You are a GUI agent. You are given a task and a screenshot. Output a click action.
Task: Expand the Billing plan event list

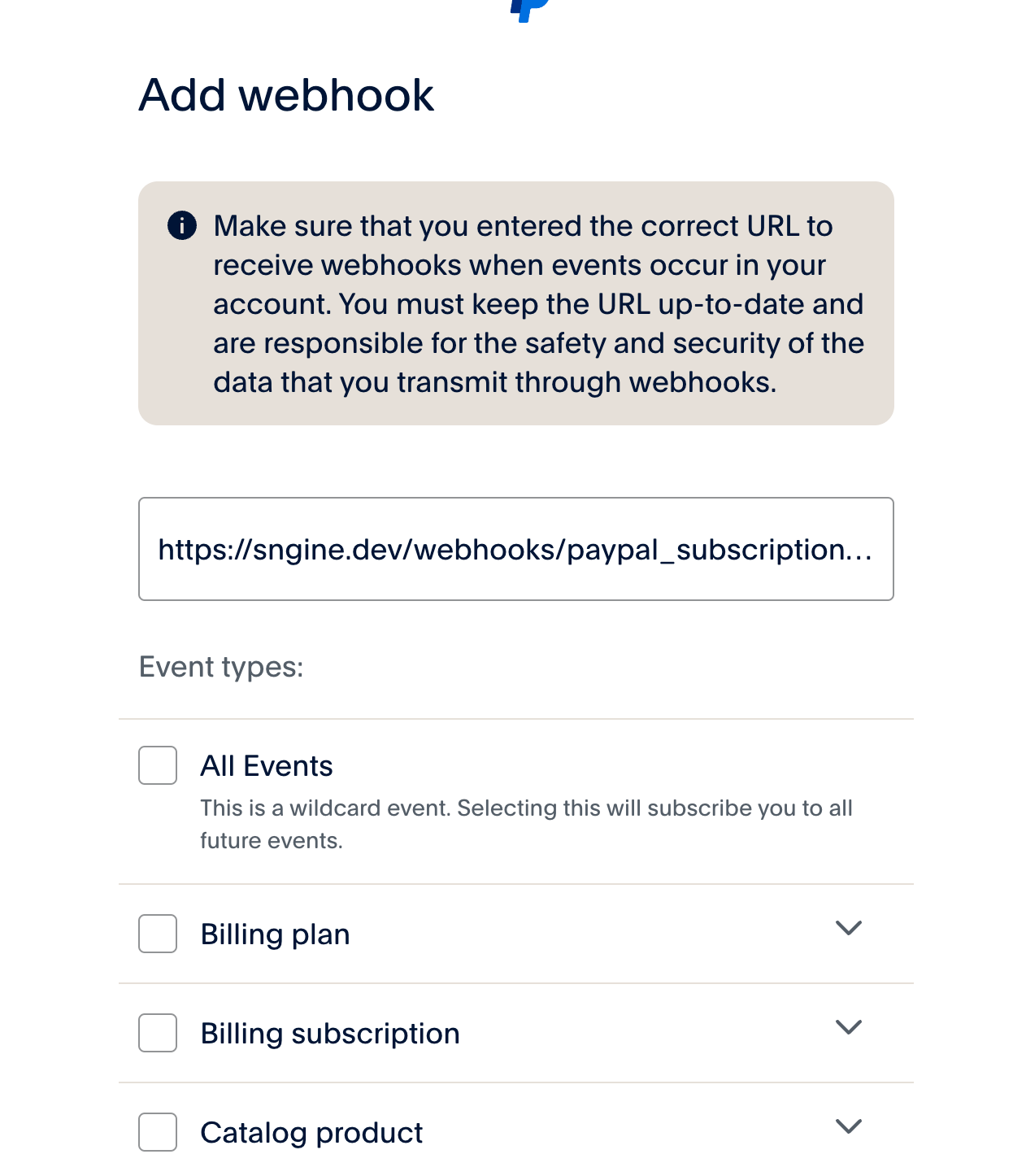tap(848, 928)
